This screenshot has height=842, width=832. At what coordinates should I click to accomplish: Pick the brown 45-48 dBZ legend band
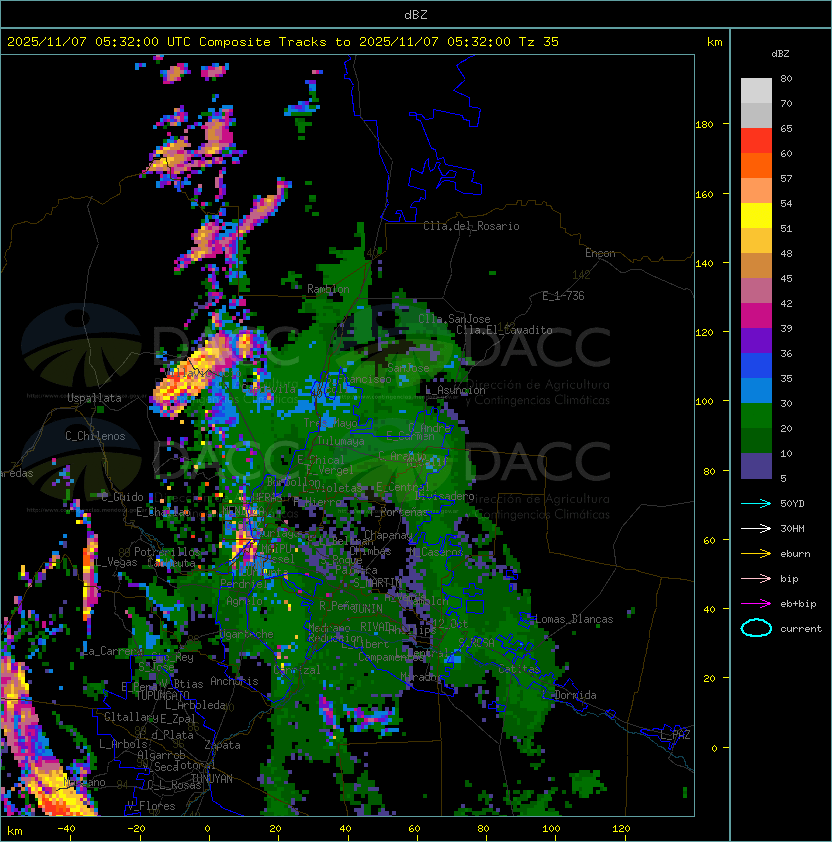point(756,266)
